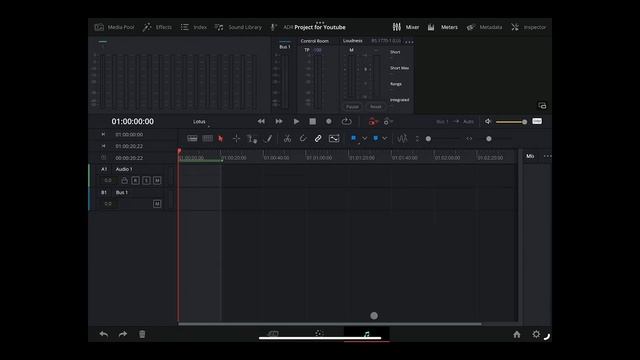Click the in-point timecode 01:00:00:00 field
Viewport: 640px width, 360px height.
129,134
